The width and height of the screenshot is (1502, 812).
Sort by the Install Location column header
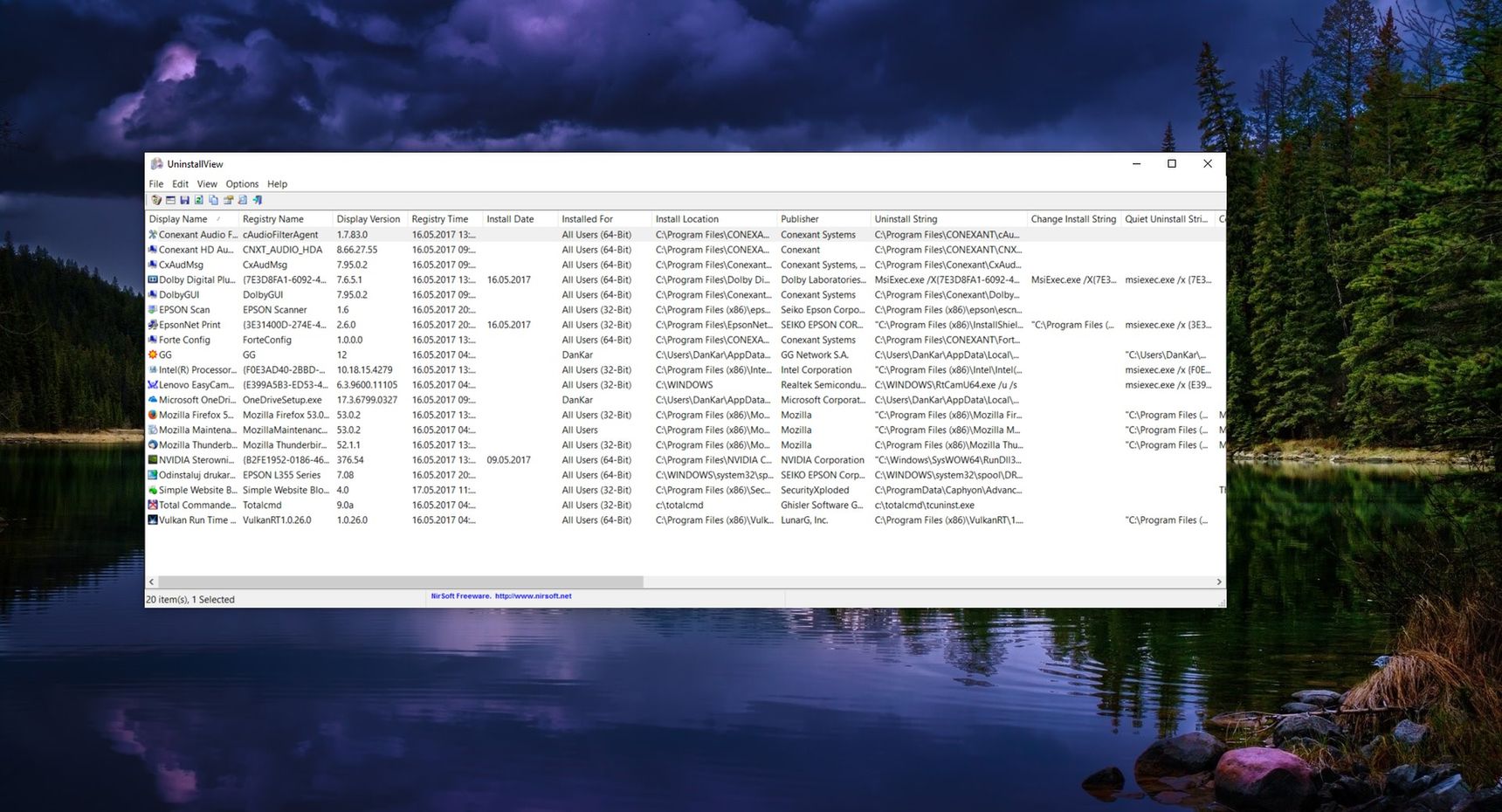coord(714,219)
